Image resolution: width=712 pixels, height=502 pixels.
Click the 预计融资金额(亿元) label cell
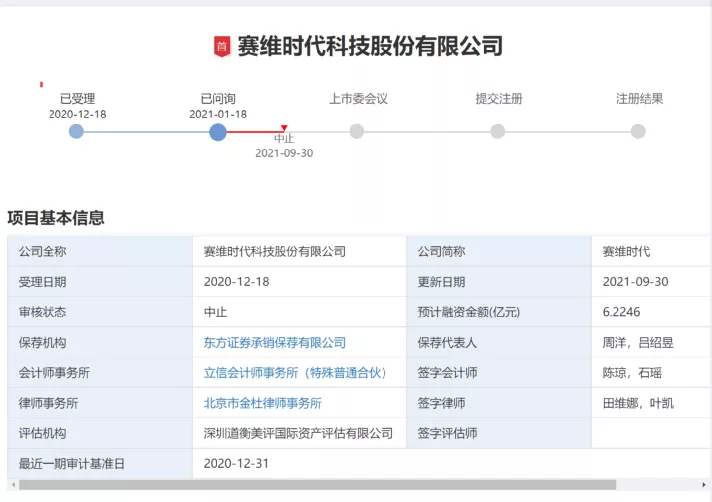pos(499,312)
